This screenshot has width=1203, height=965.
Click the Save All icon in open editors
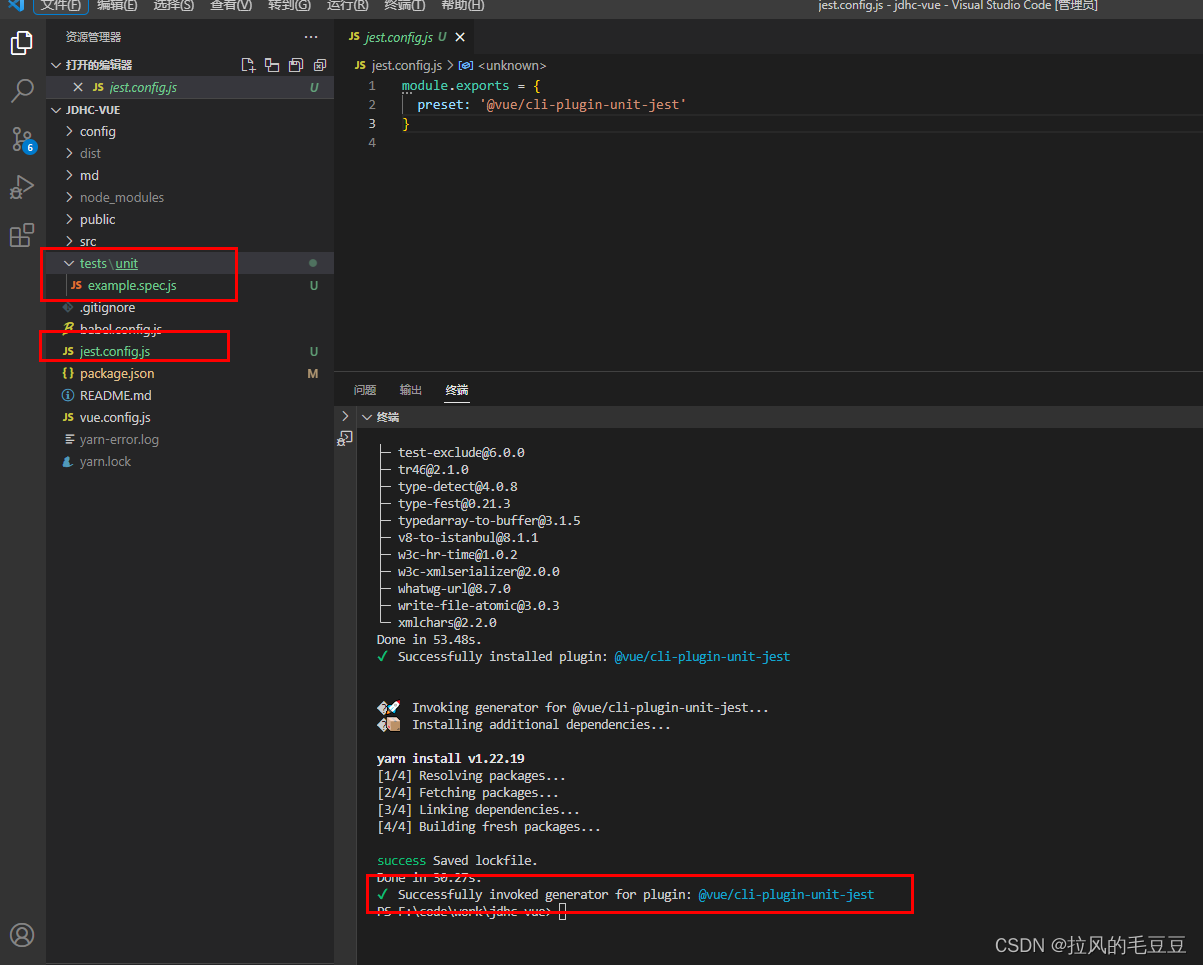click(x=296, y=65)
